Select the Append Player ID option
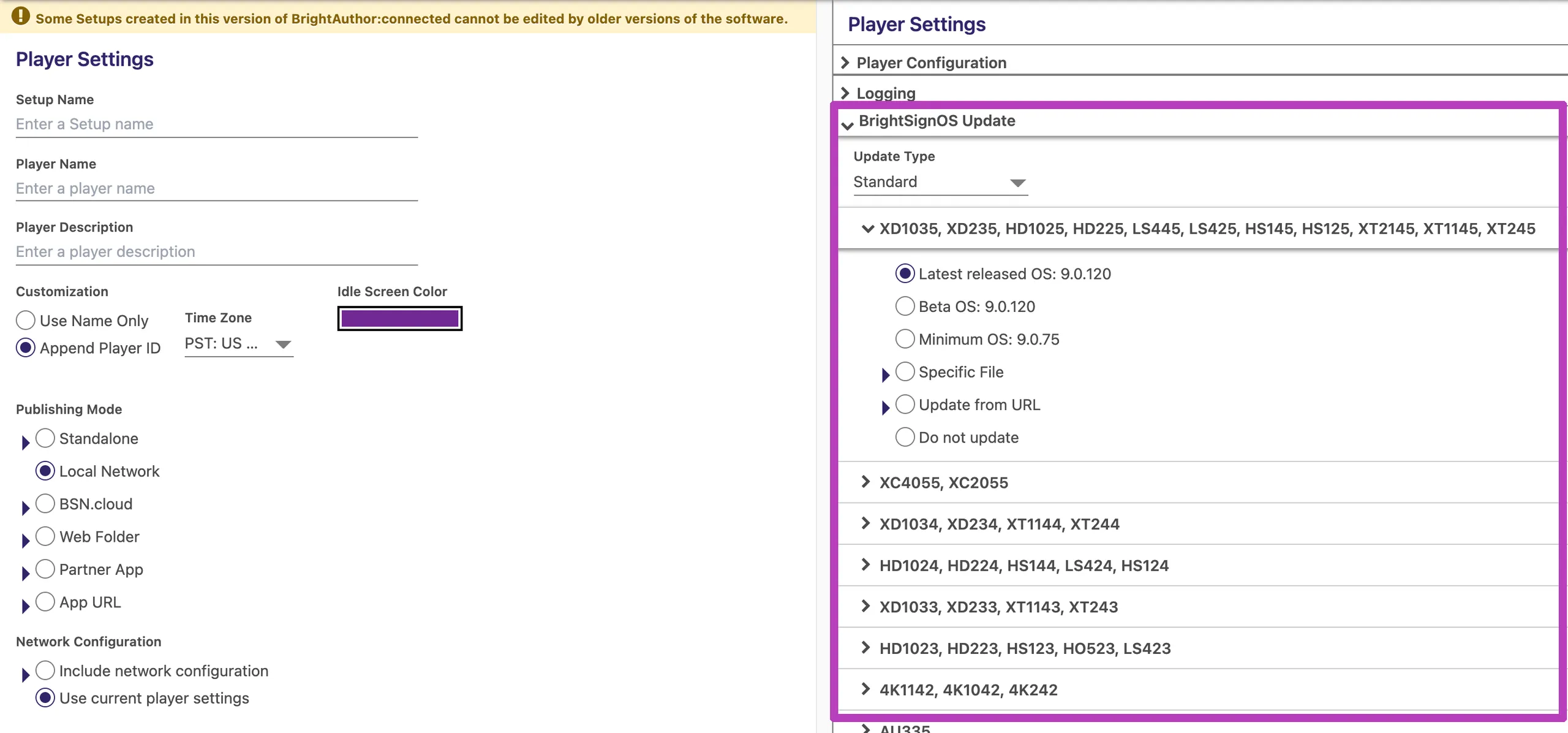1568x733 pixels. point(26,348)
